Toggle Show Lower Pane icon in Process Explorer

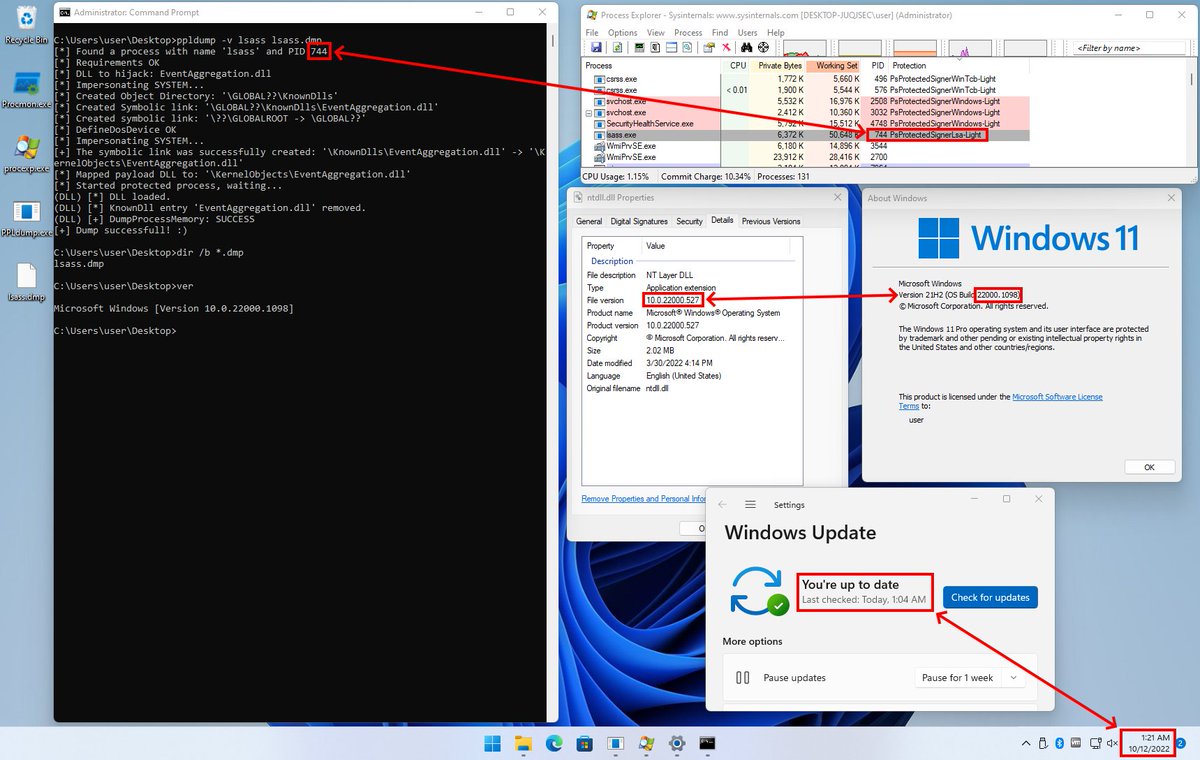[671, 48]
